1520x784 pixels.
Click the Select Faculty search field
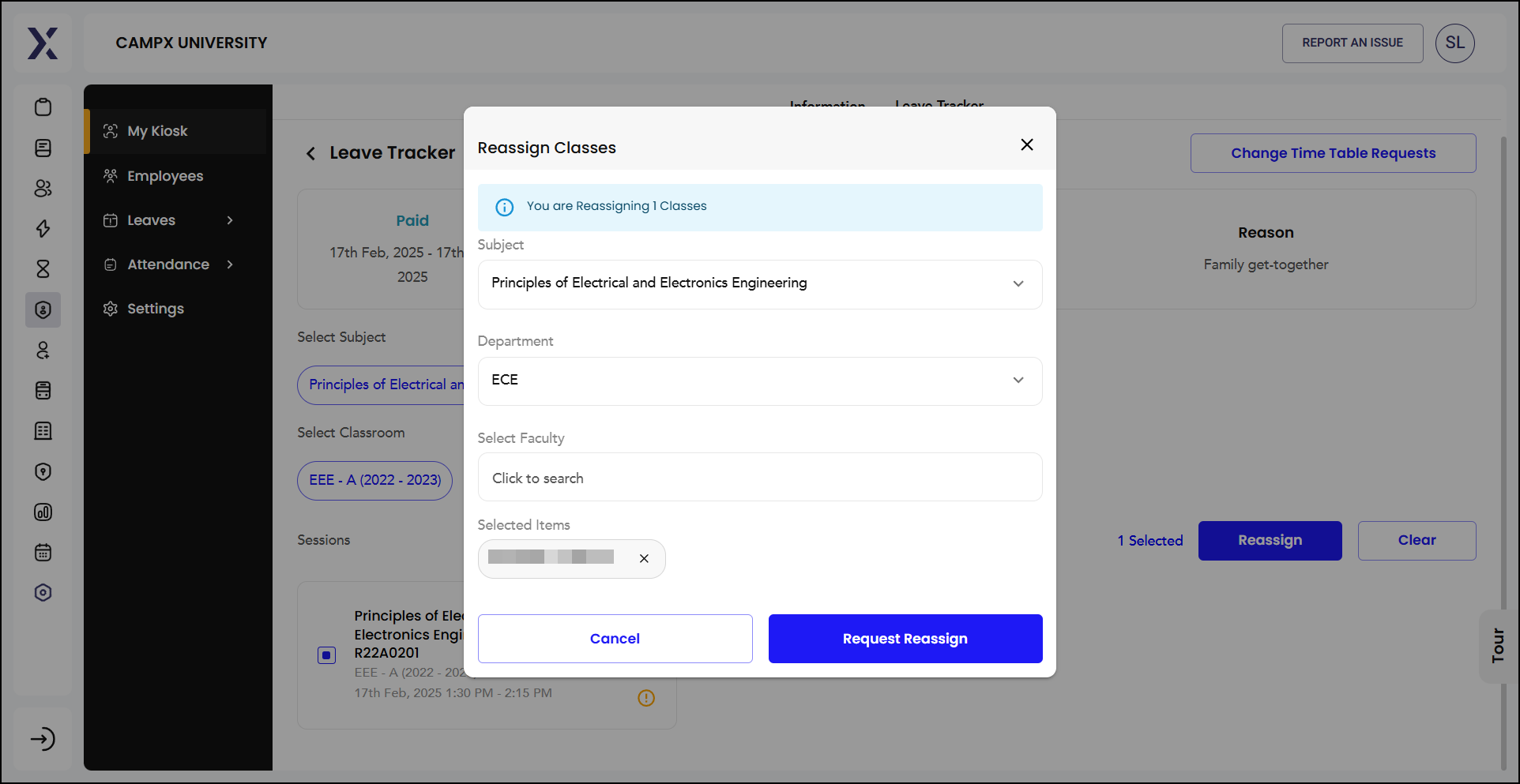coord(760,477)
